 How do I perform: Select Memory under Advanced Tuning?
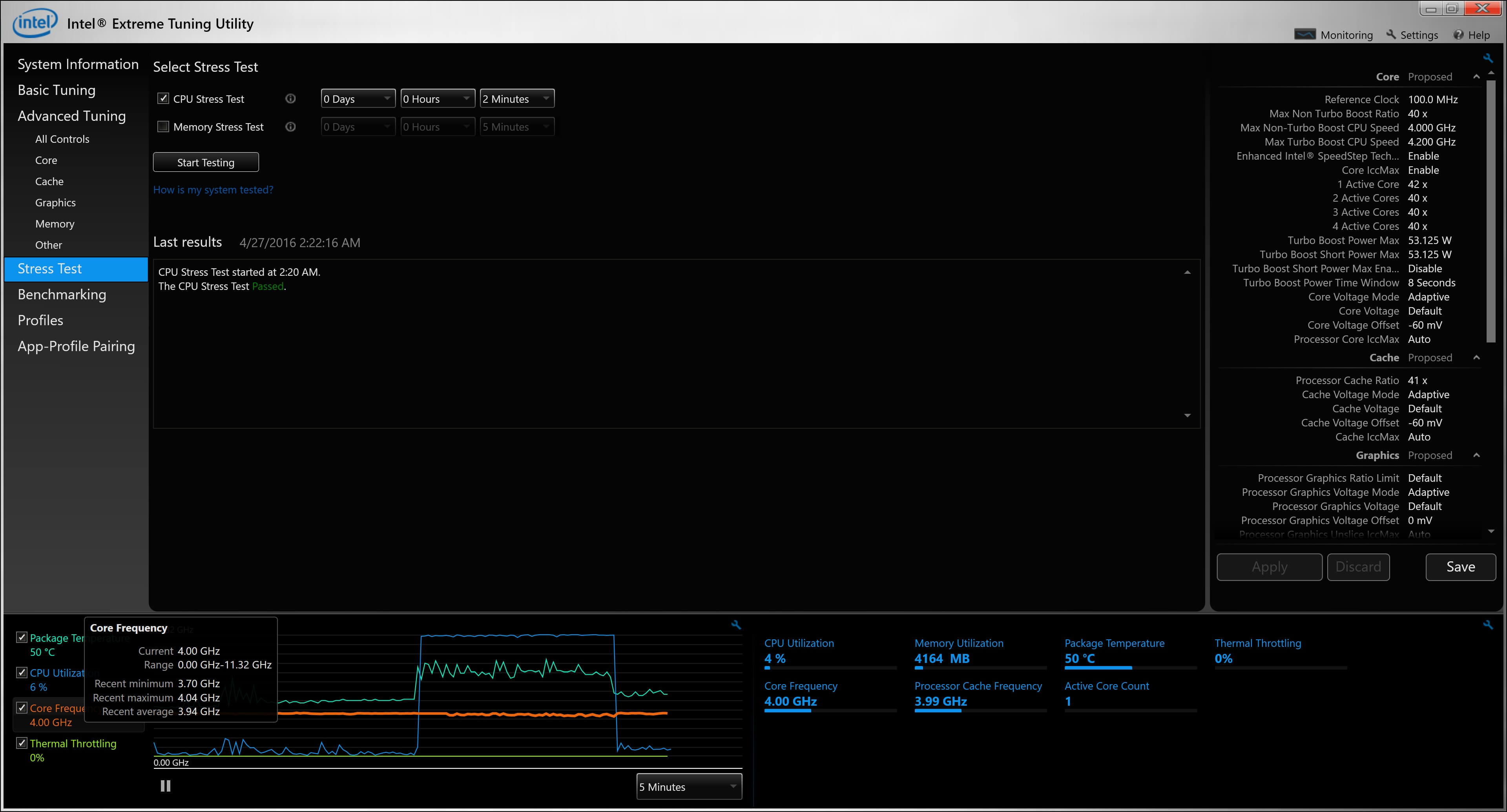[x=55, y=223]
